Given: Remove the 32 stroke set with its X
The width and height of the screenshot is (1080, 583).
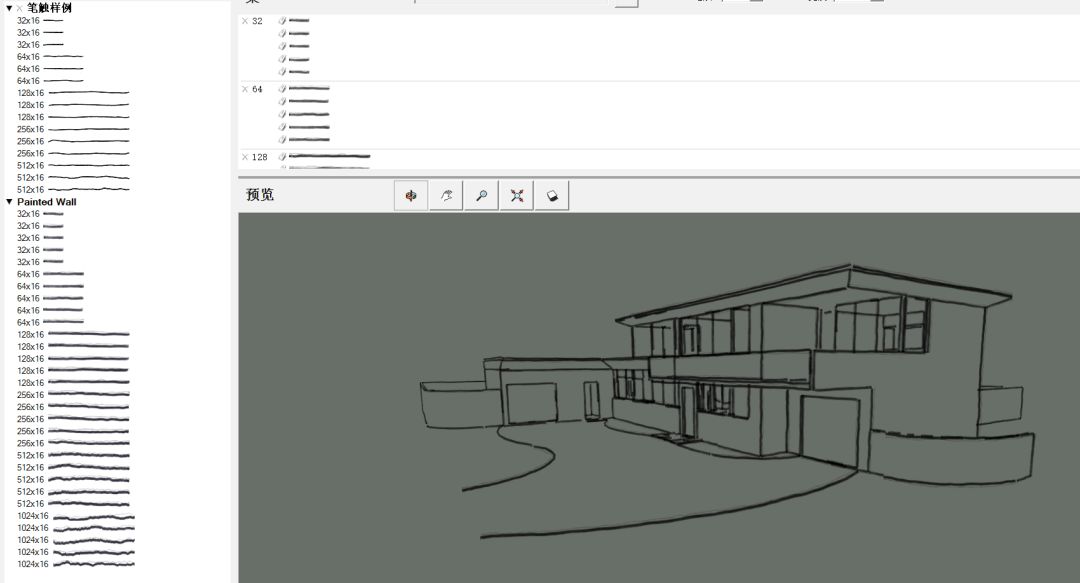Looking at the screenshot, I should pos(245,21).
